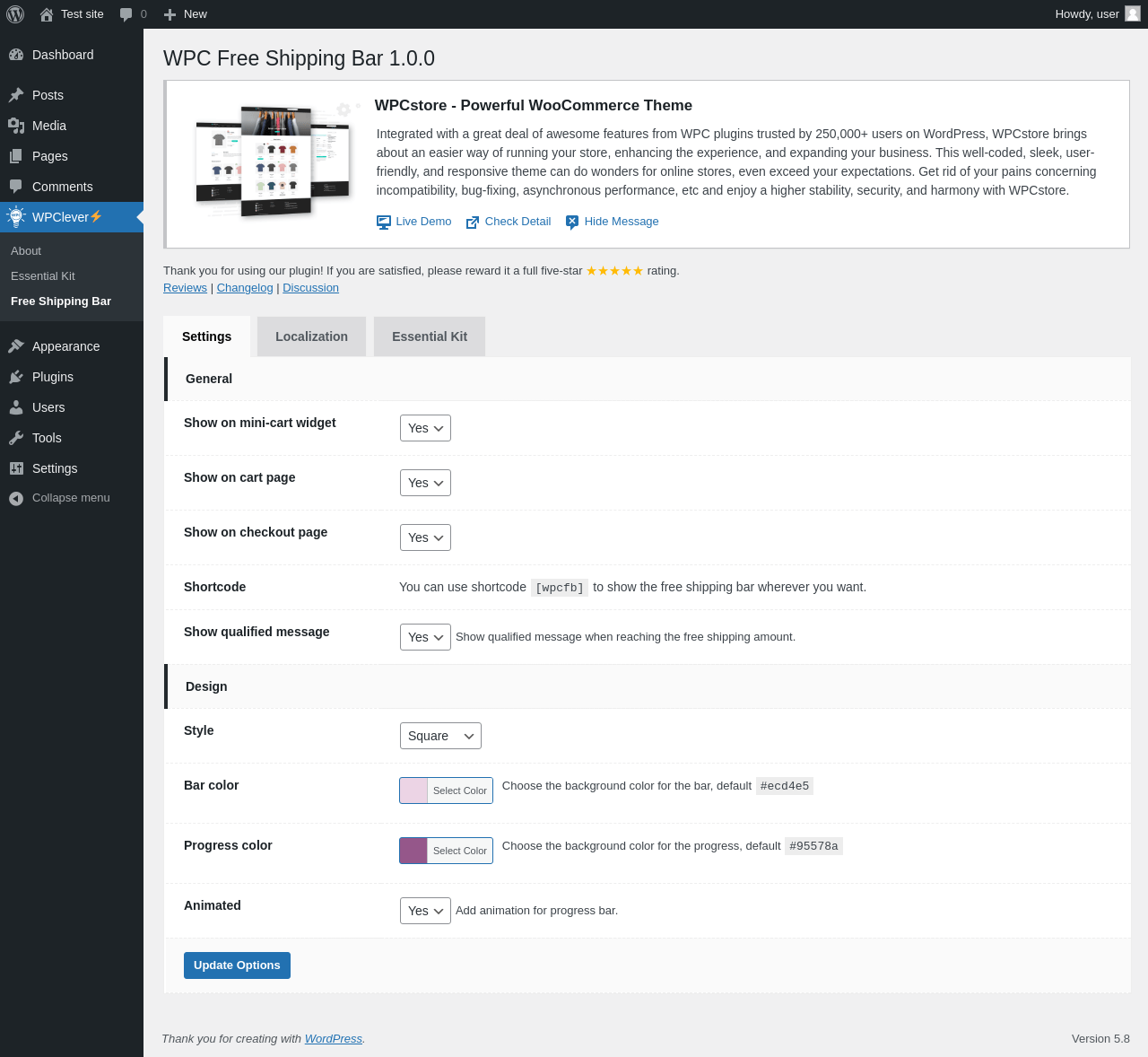Click the Progress color swatch
This screenshot has height=1057, width=1148.
click(x=413, y=851)
